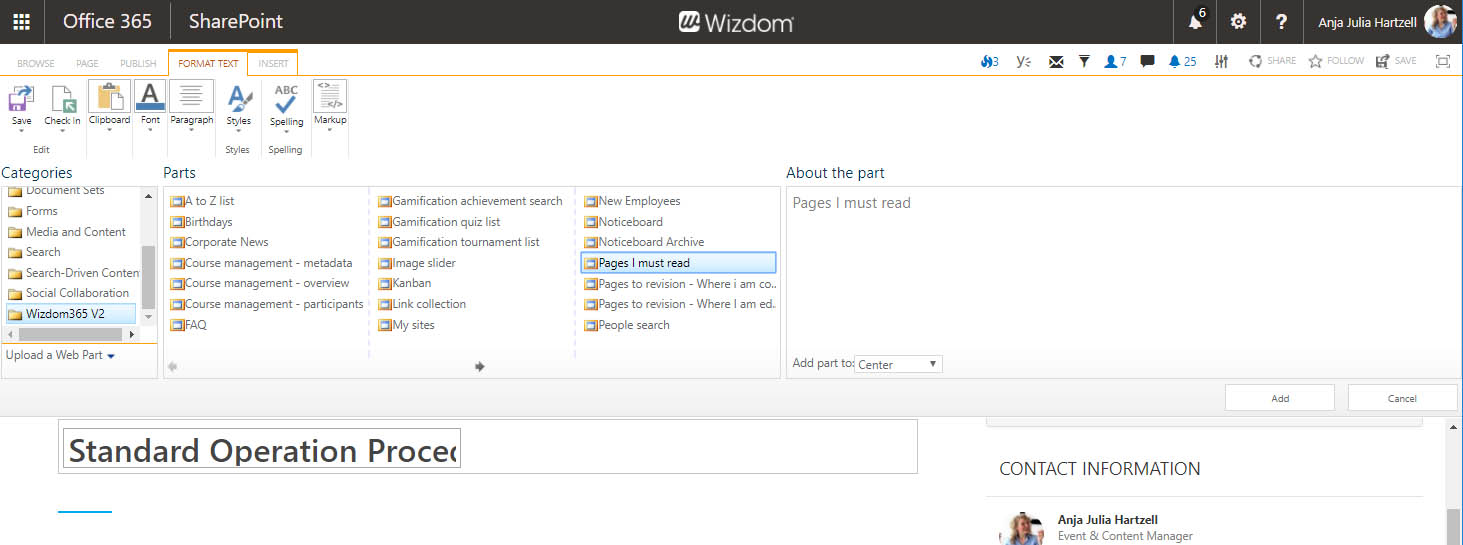The width and height of the screenshot is (1463, 545).
Task: Switch to the Browse tab
Action: [x=36, y=63]
